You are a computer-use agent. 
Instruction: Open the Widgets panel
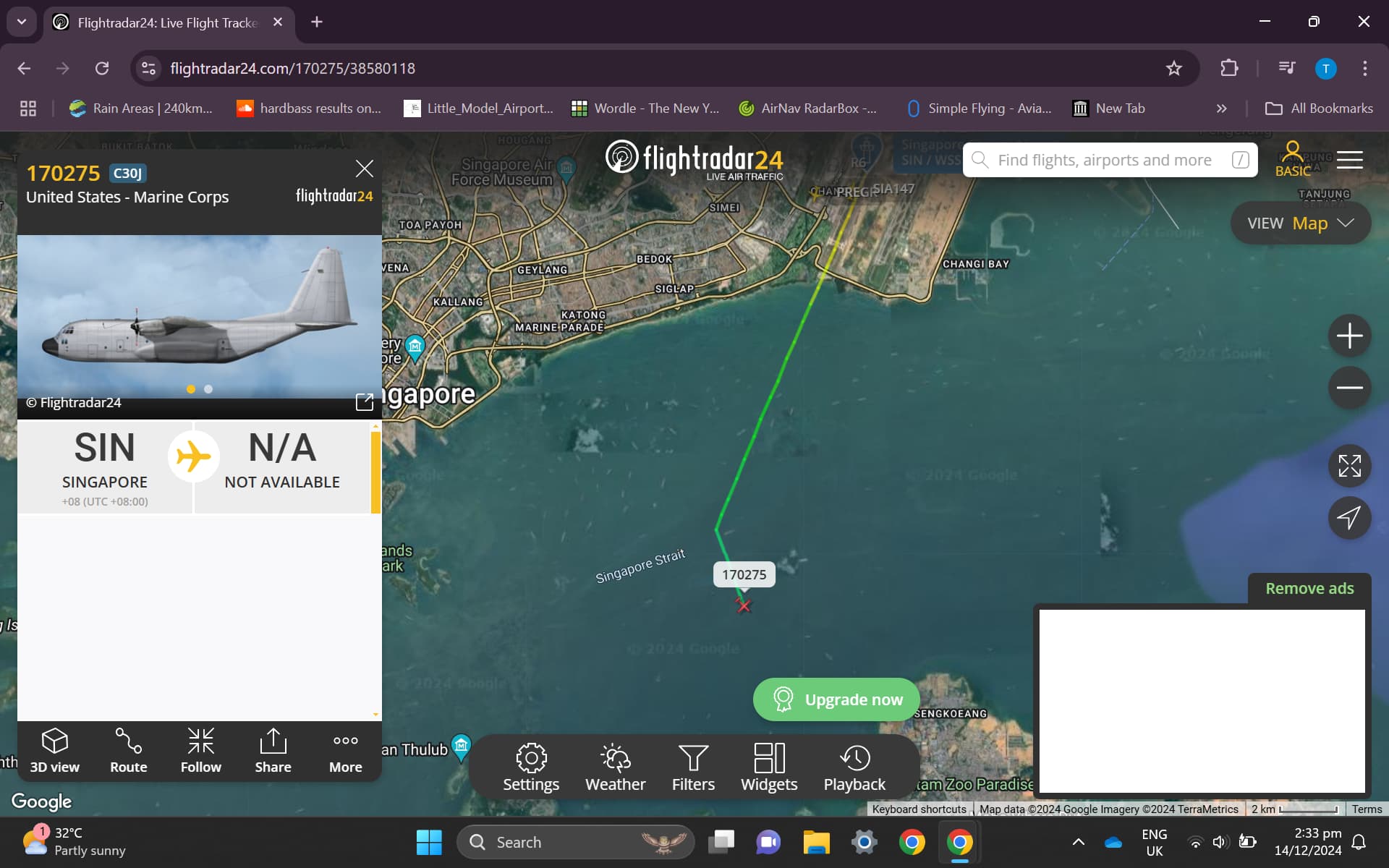point(769,767)
